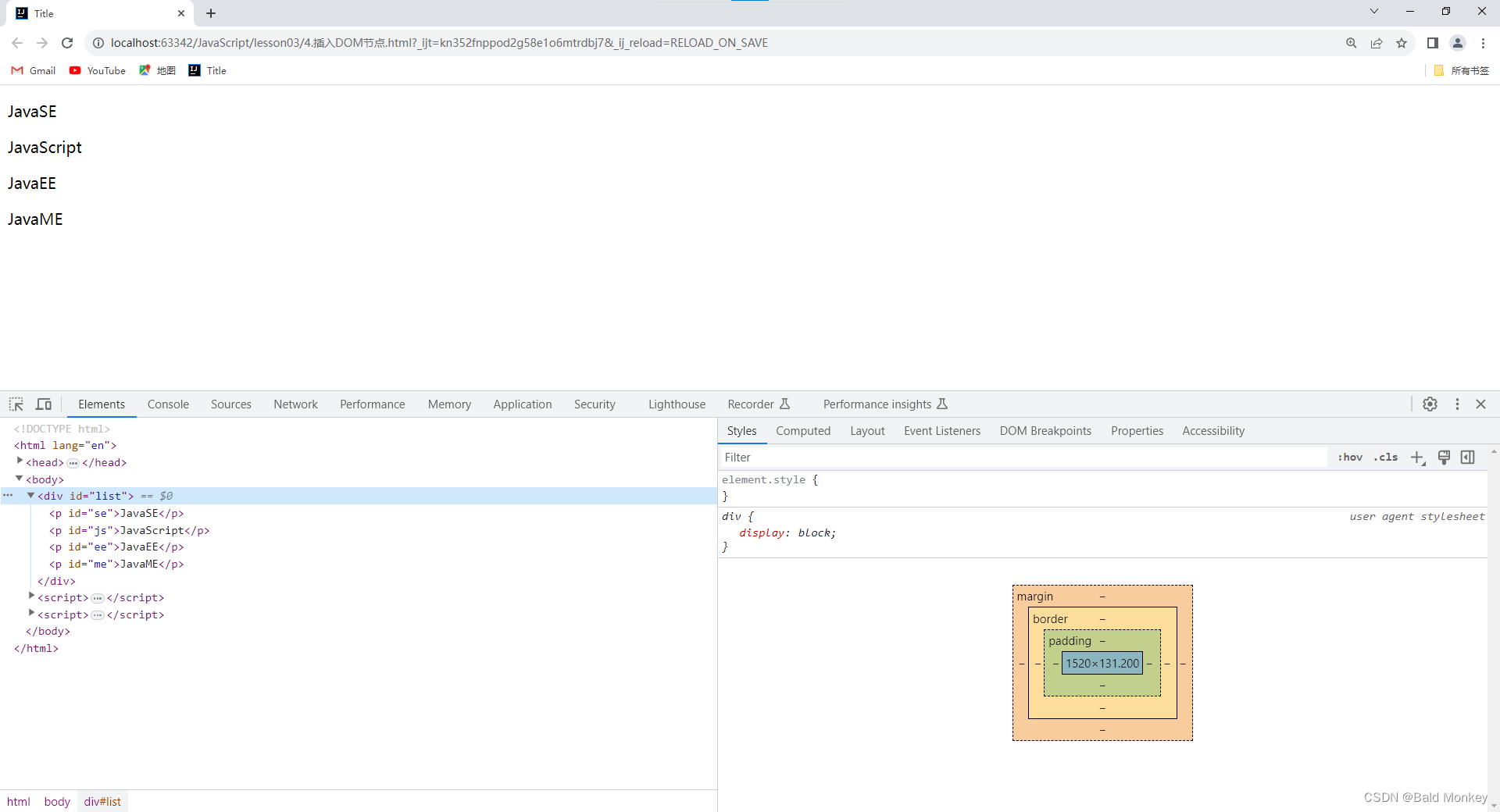The width and height of the screenshot is (1500, 812).
Task: Click the browser forward arrow
Action: pyautogui.click(x=42, y=43)
